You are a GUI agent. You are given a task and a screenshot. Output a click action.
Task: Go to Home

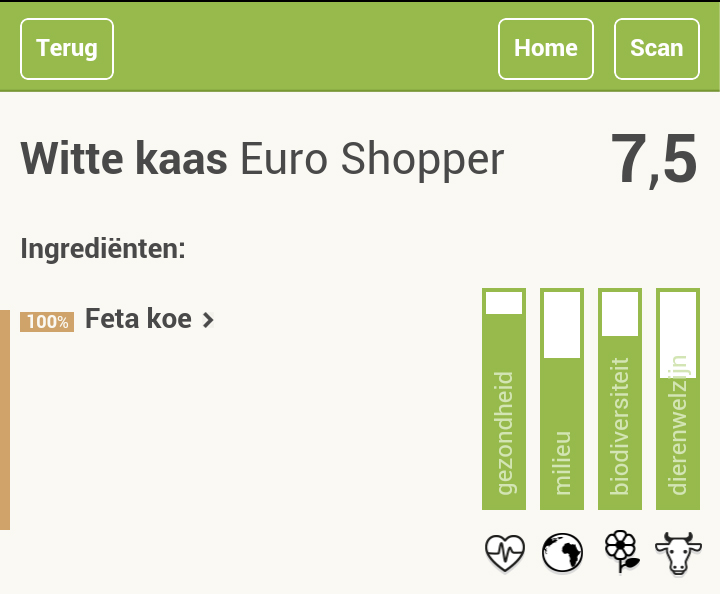pos(546,49)
